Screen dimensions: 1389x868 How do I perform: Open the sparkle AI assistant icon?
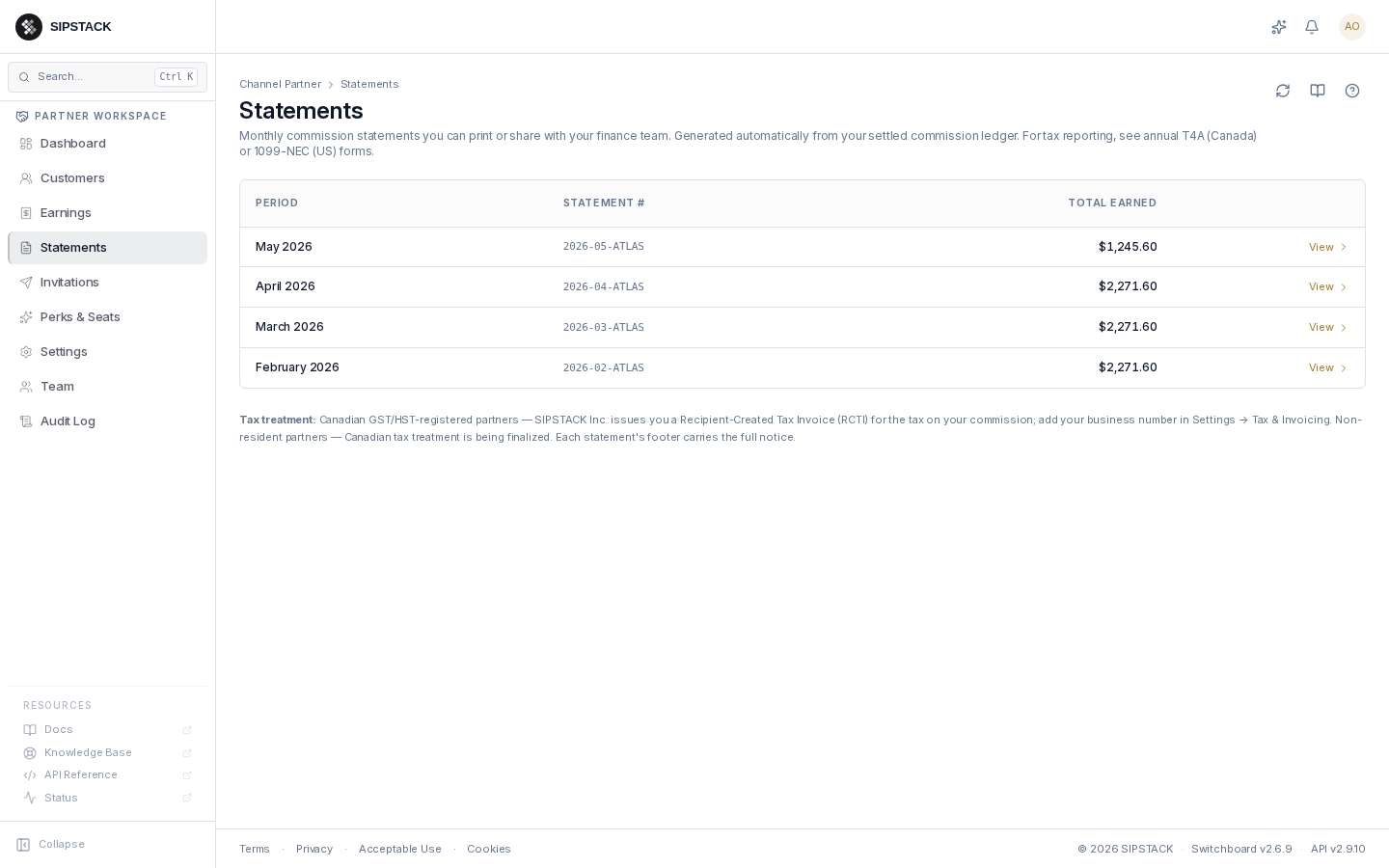[x=1279, y=27]
